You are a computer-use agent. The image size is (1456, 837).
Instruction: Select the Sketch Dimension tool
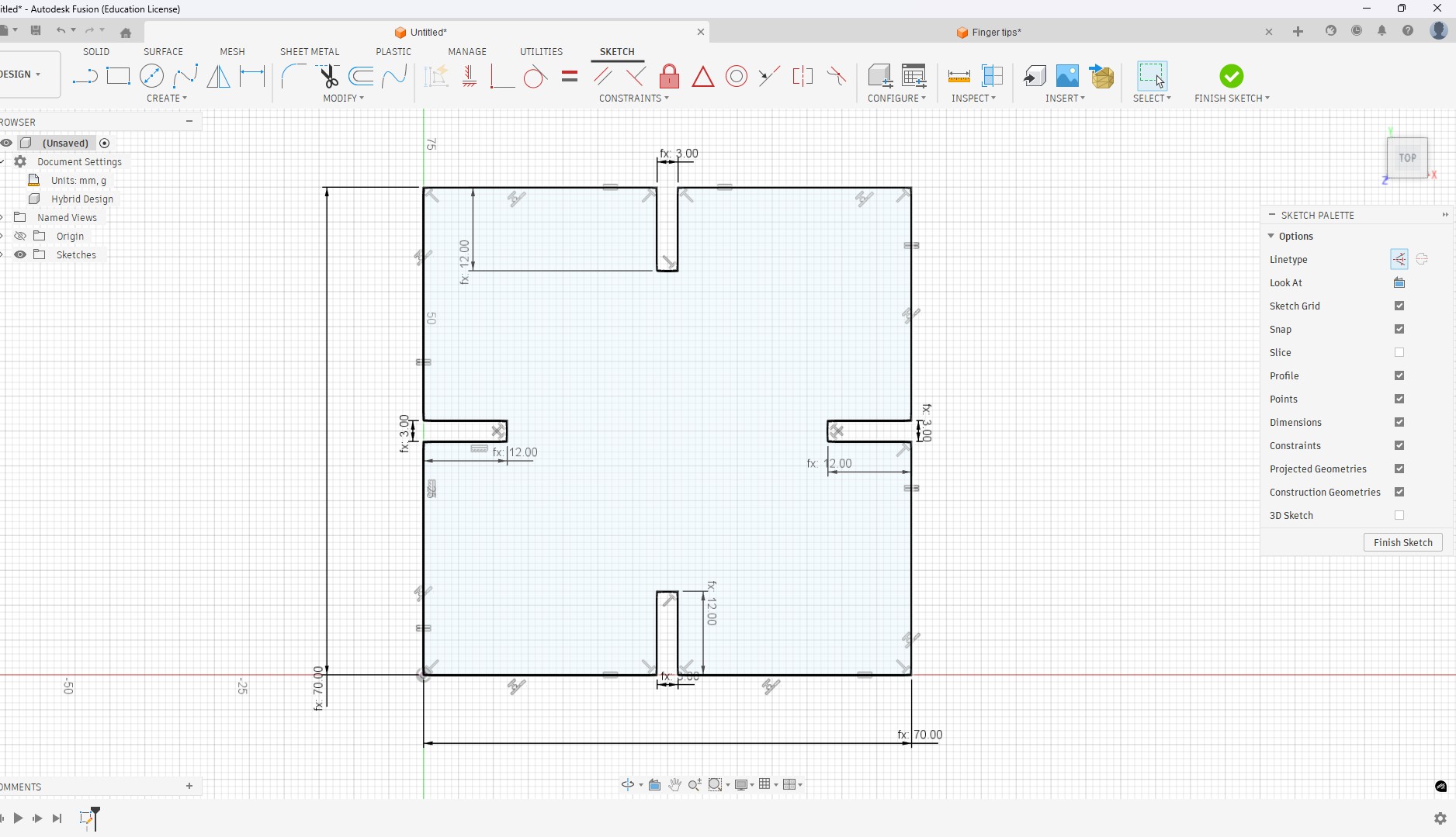click(252, 76)
